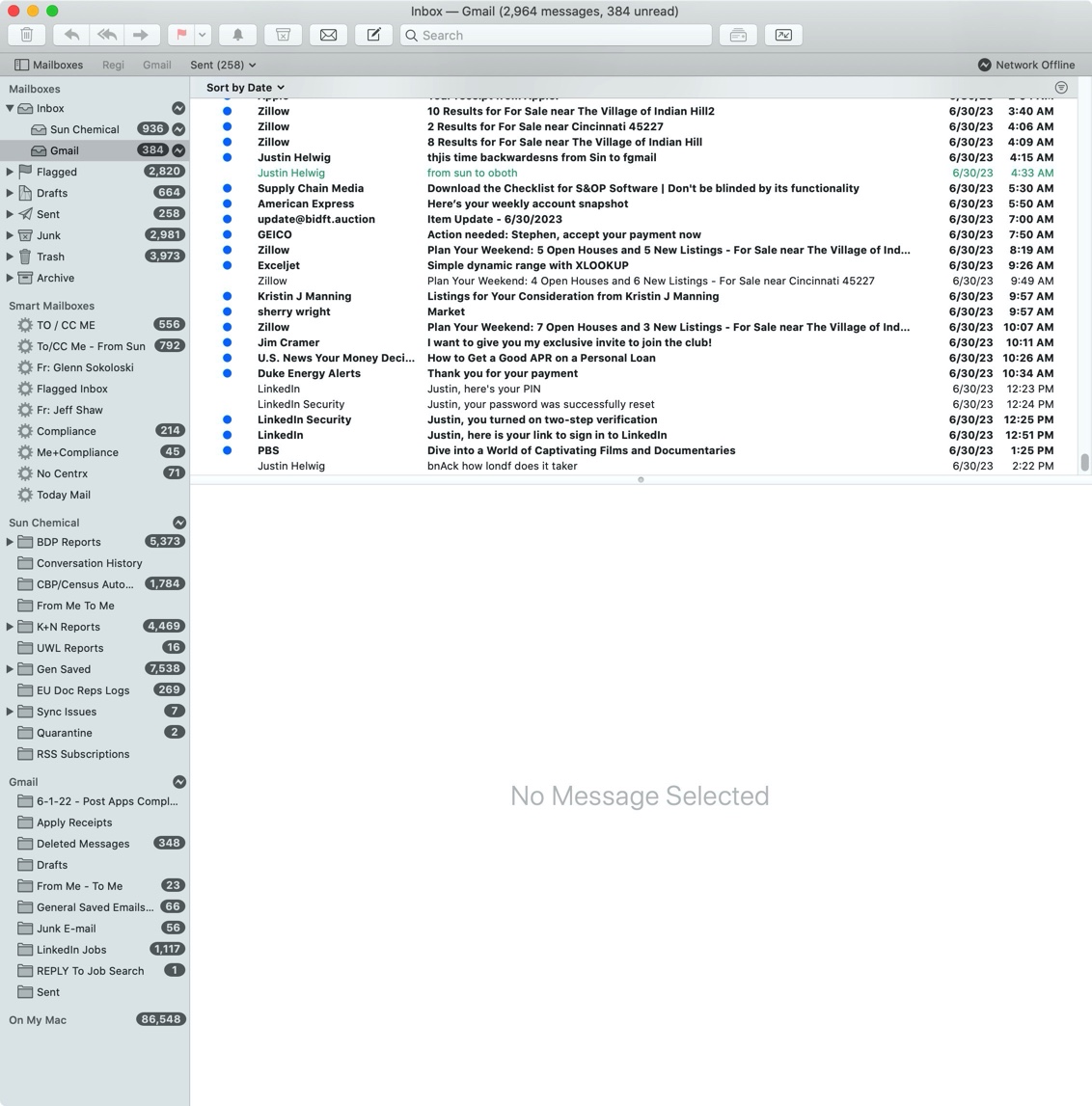Click the sync activity indicator beside Gmail inbox

coord(177,150)
